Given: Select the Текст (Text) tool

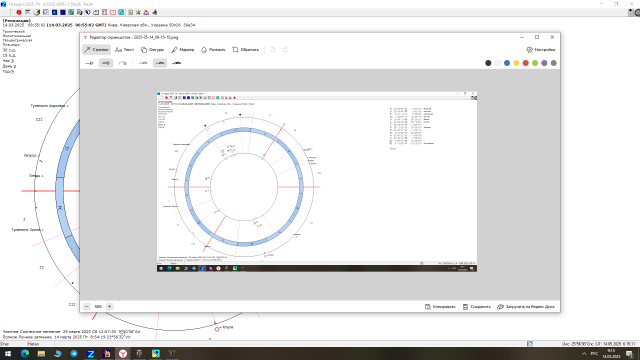Looking at the screenshot, I should point(124,50).
